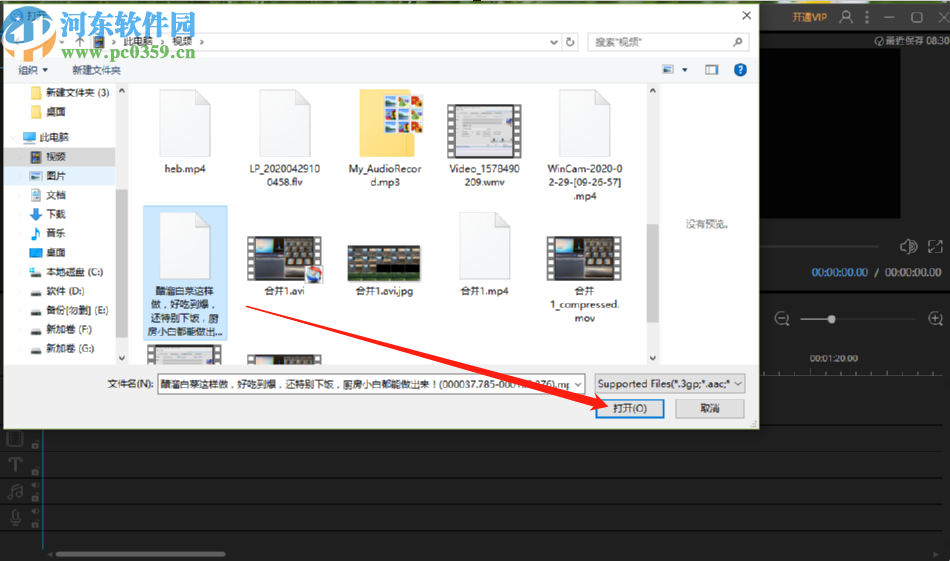The height and width of the screenshot is (561, 950).
Task: Select the file heb.mp4
Action: (x=185, y=132)
